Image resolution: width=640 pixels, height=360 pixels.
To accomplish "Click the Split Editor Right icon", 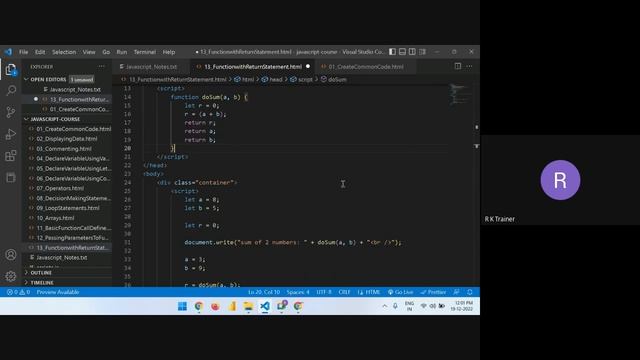I will click(458, 67).
